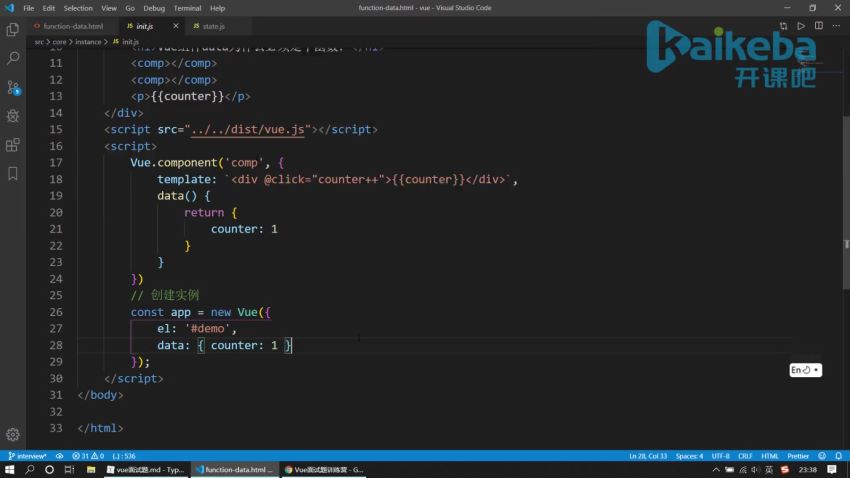Click the network tray icon
Image resolution: width=850 pixels, height=478 pixels.
(743, 470)
